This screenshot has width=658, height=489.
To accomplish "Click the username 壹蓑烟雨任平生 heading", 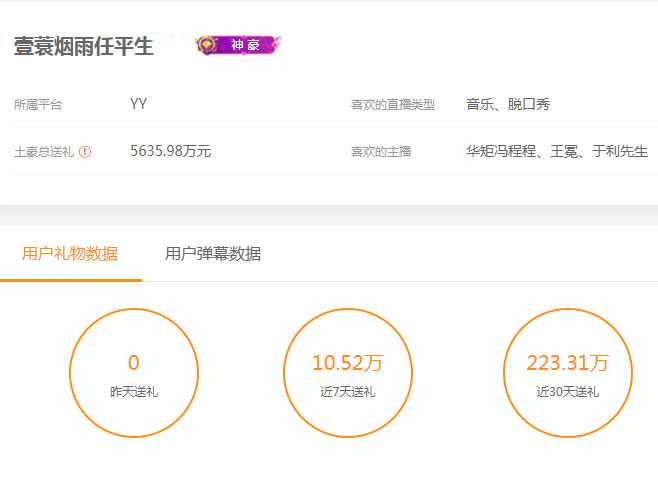I will [83, 47].
